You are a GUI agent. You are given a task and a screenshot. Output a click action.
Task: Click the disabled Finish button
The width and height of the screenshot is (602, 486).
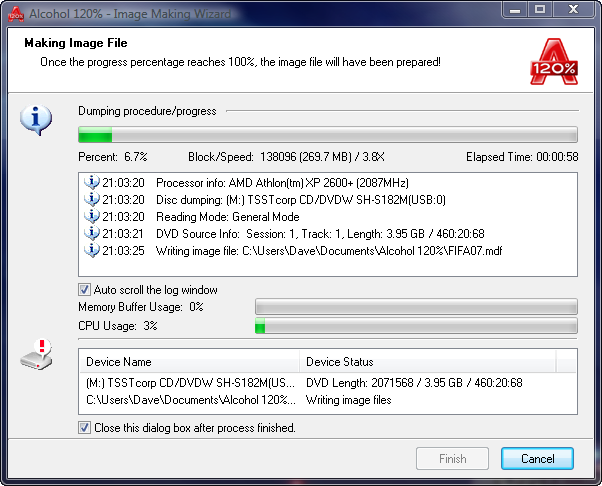[x=452, y=459]
